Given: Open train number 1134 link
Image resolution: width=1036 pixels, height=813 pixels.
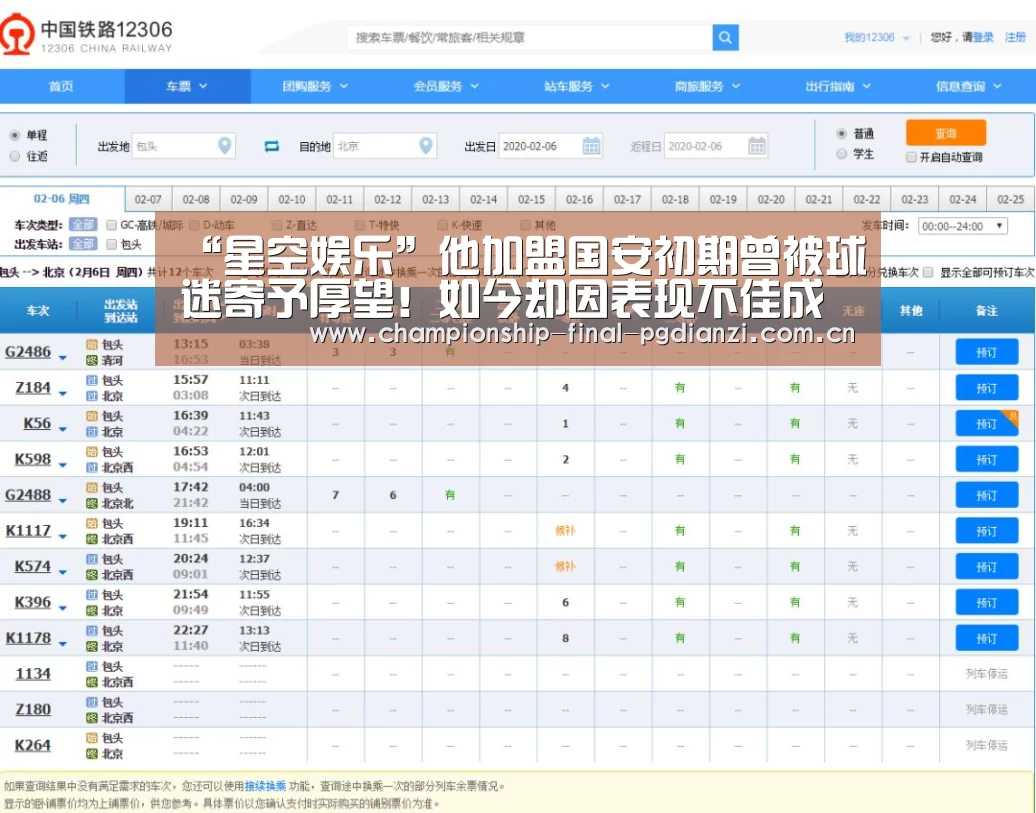Looking at the screenshot, I should coord(33,674).
